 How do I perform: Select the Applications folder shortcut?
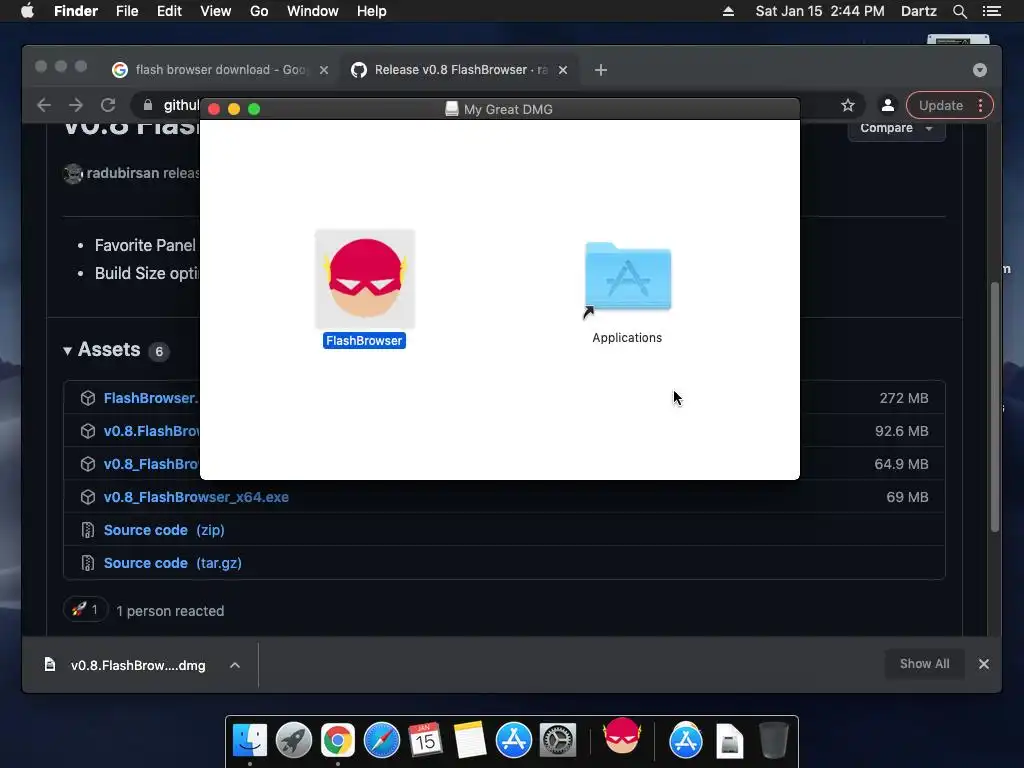coord(628,280)
